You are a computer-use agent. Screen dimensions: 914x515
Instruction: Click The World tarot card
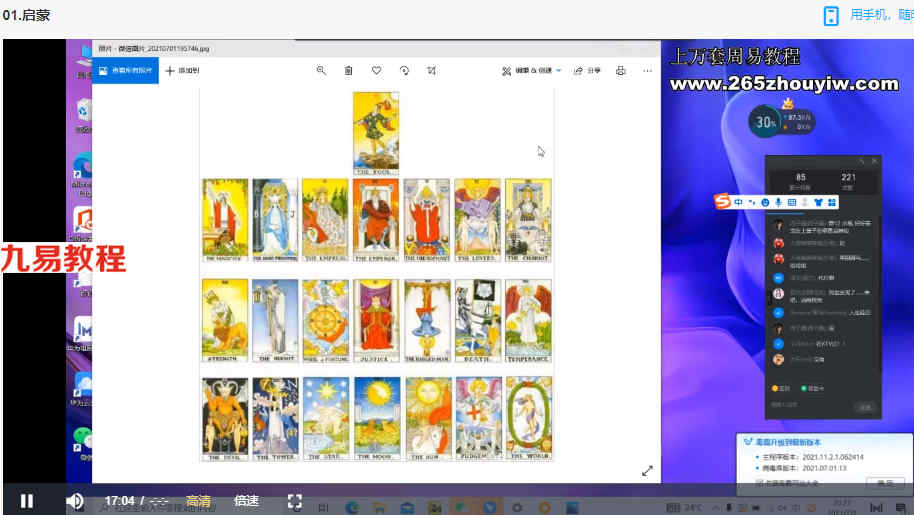529,419
